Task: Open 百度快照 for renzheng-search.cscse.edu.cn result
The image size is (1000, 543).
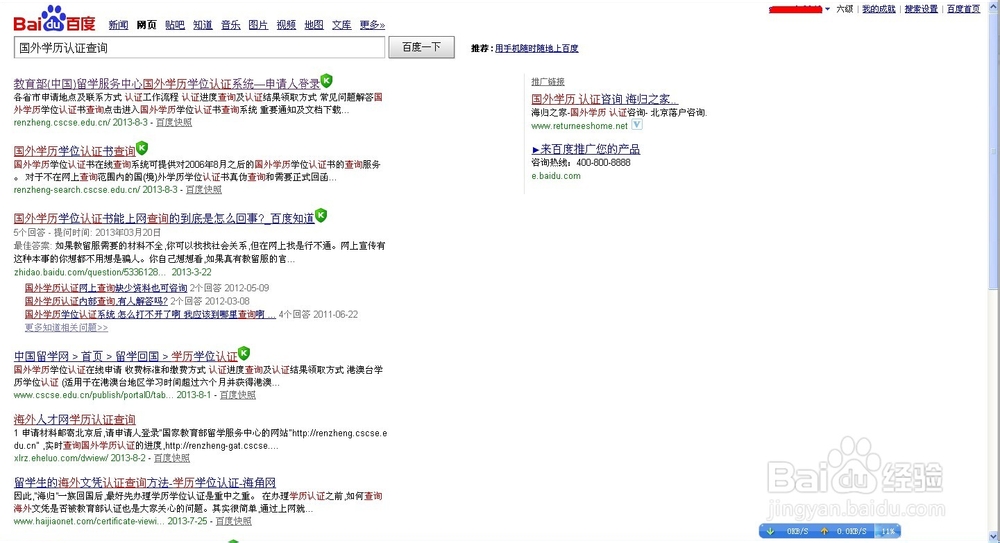Action: click(204, 190)
